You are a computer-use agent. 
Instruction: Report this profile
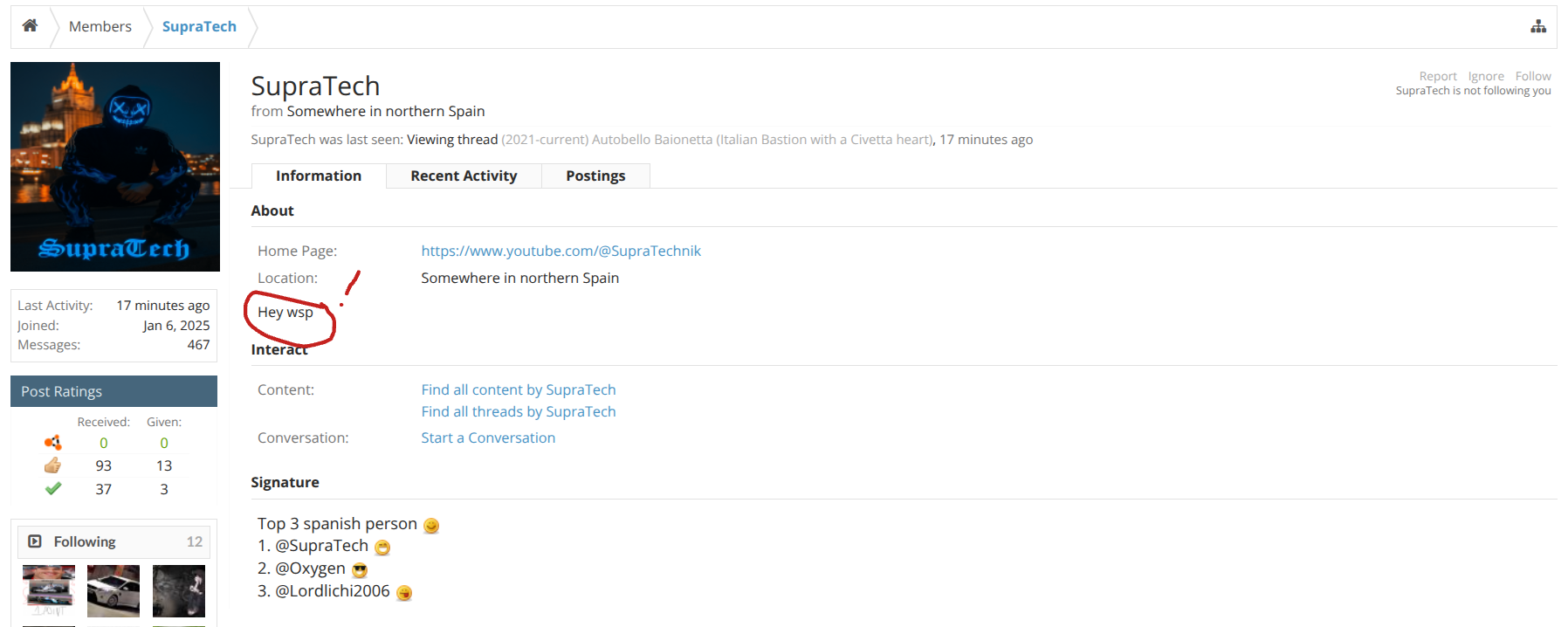click(1438, 76)
